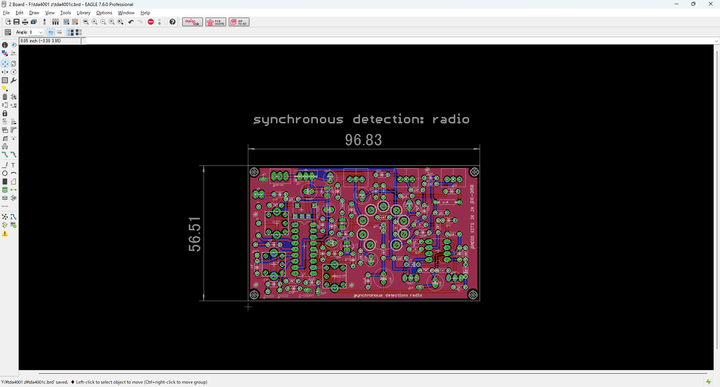The height and width of the screenshot is (387, 720).
Task: Run the DRC warning-triangle tool
Action: pos(5,233)
